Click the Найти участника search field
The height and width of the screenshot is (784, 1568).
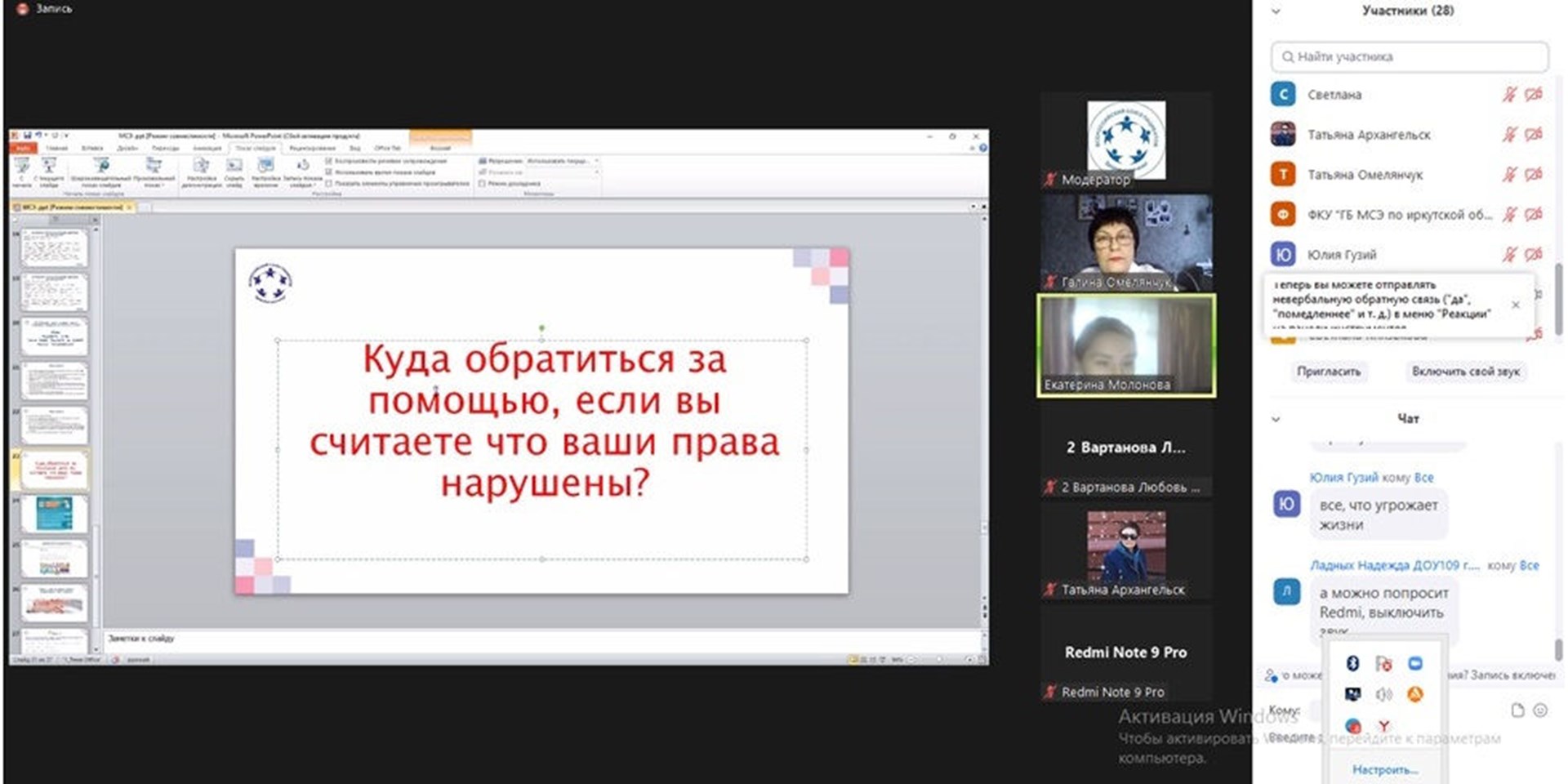click(x=1410, y=57)
